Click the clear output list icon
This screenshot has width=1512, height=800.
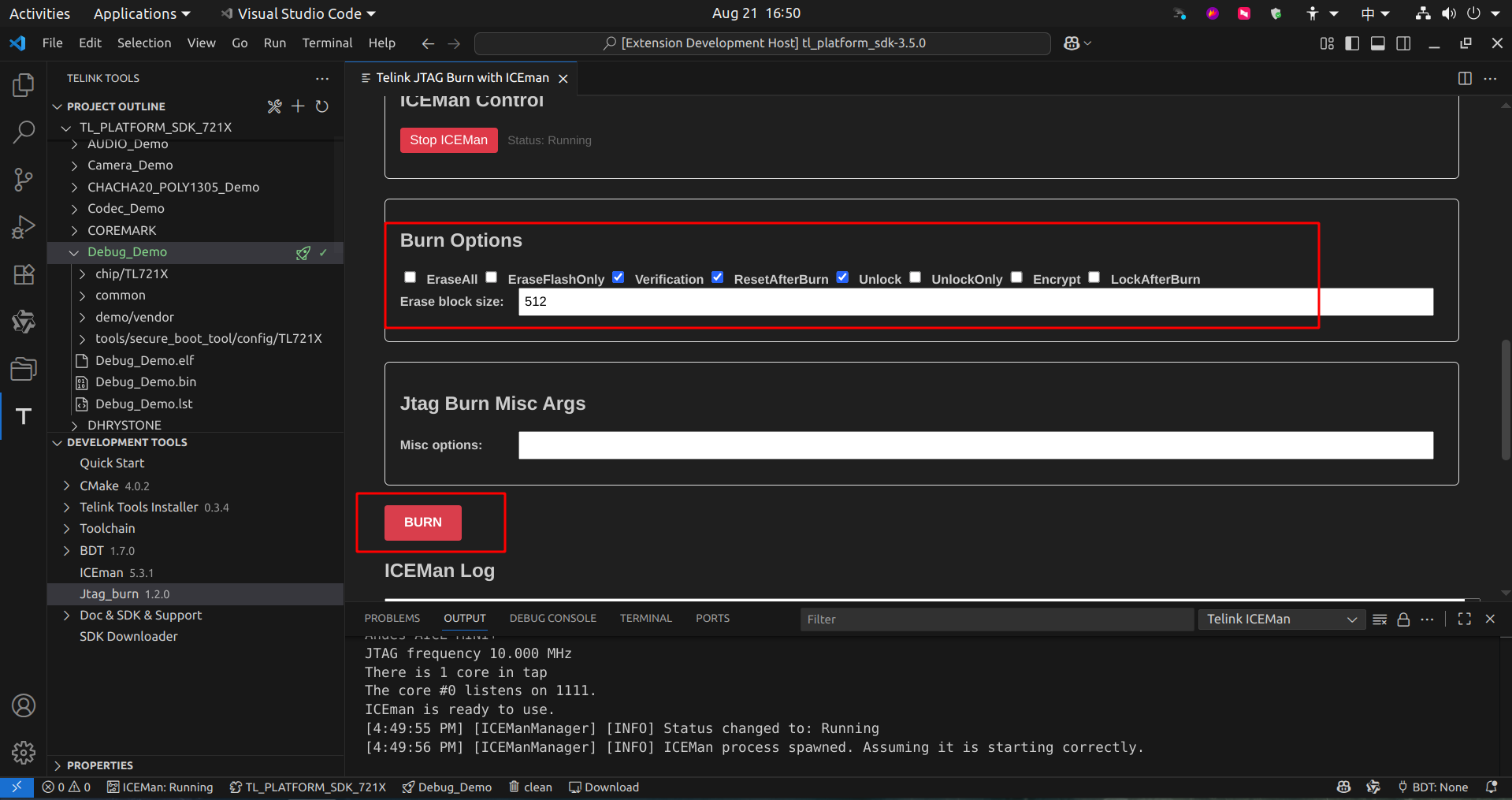pos(1380,620)
